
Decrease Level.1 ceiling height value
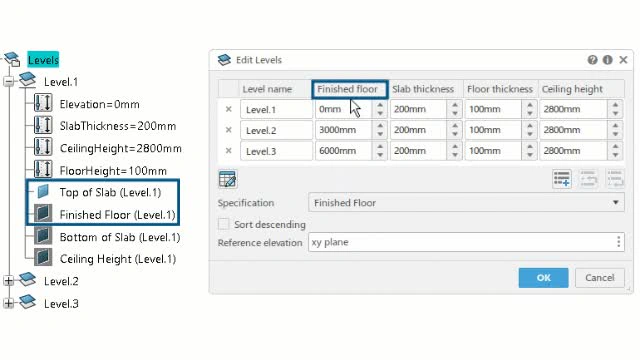click(615, 114)
